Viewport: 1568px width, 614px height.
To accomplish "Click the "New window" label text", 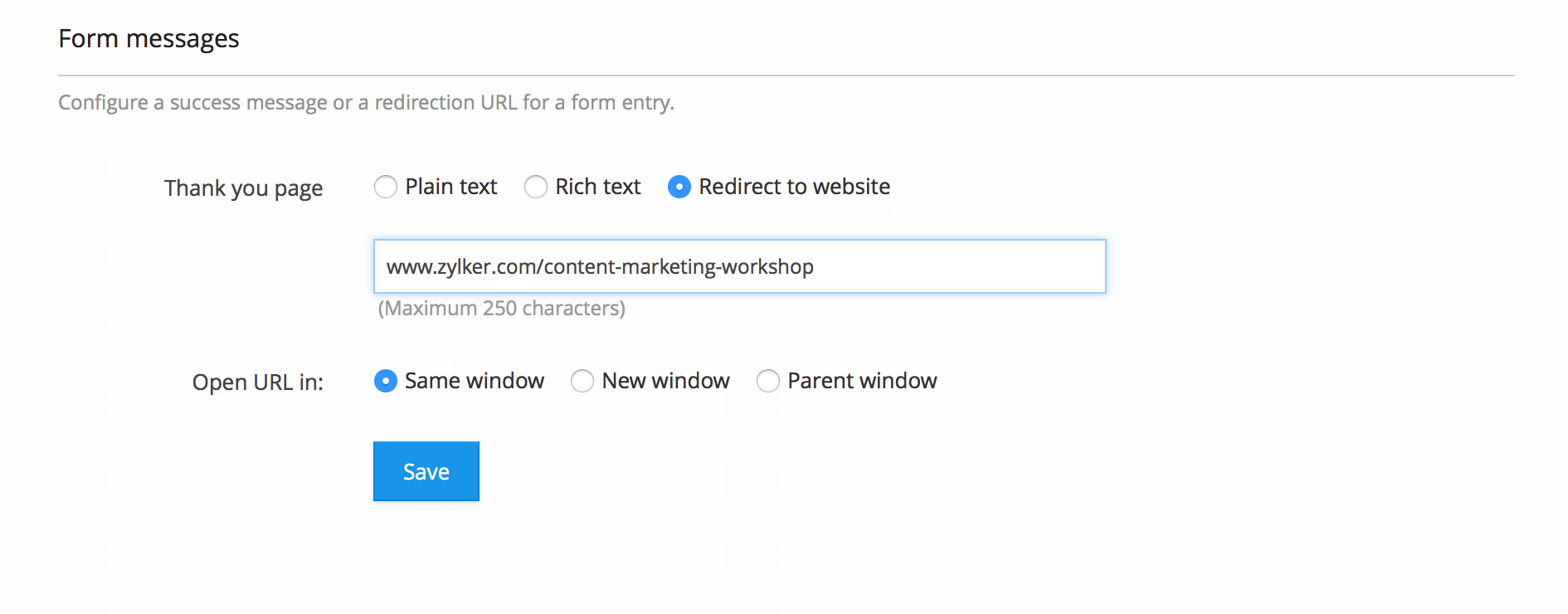I will coord(666,381).
